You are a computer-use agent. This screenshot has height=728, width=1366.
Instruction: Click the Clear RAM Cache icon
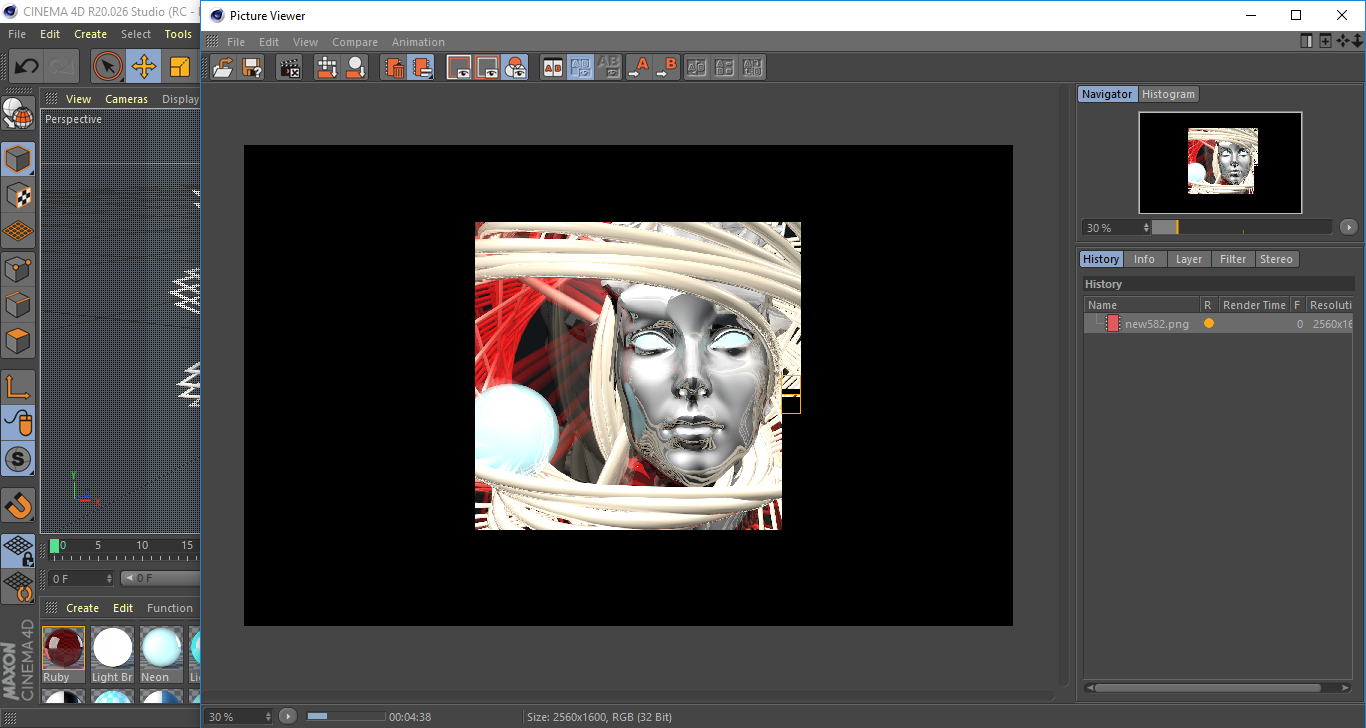(x=355, y=67)
